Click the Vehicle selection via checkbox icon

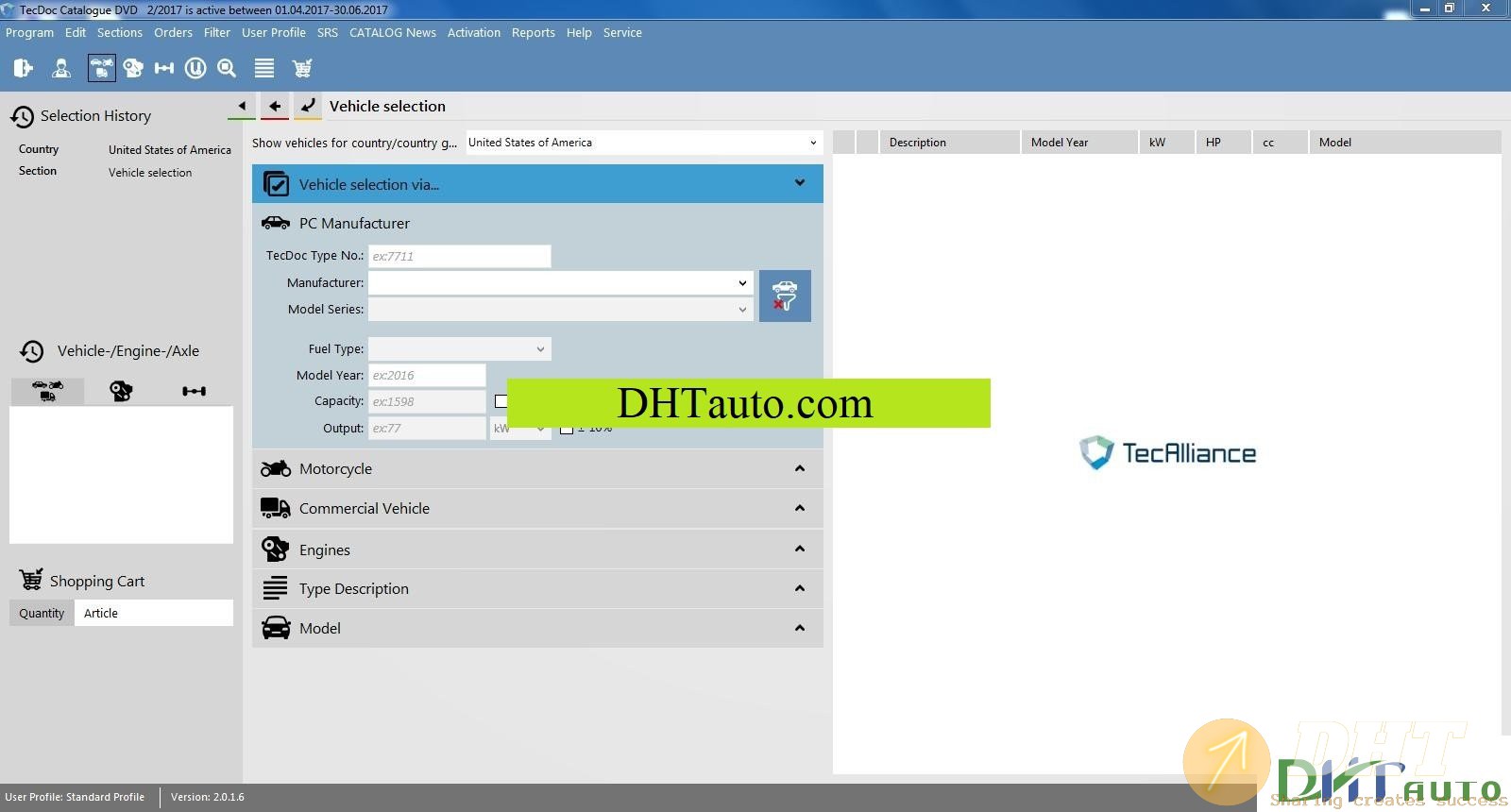276,184
